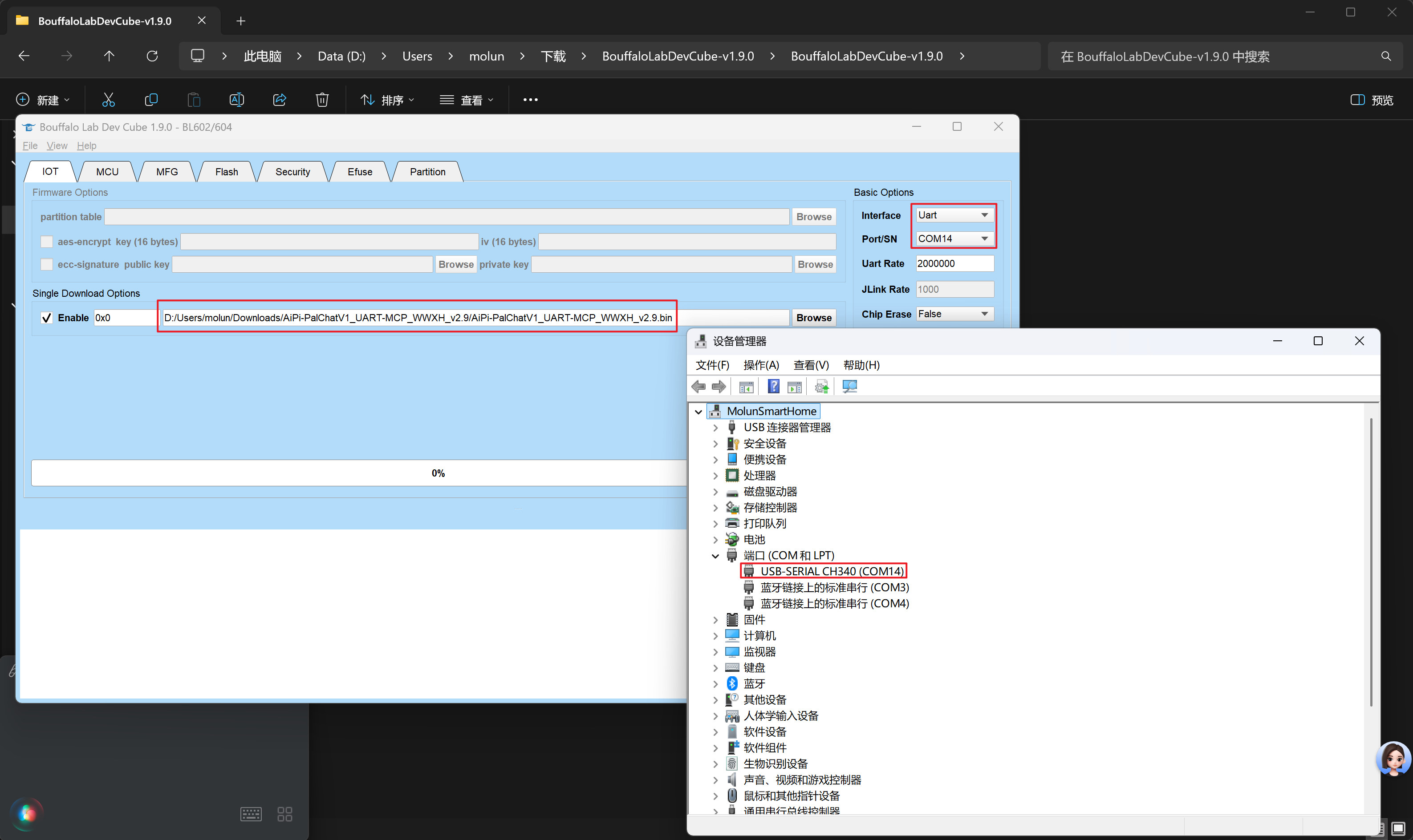Image resolution: width=1413 pixels, height=840 pixels.
Task: Click the Copy icon in Explorer toolbar
Action: pos(151,100)
